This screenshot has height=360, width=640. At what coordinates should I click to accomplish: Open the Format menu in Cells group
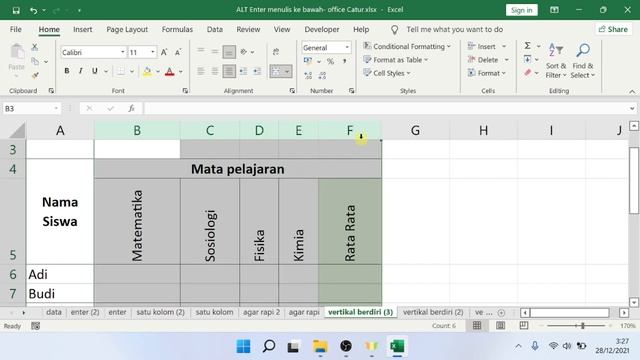tap(487, 73)
